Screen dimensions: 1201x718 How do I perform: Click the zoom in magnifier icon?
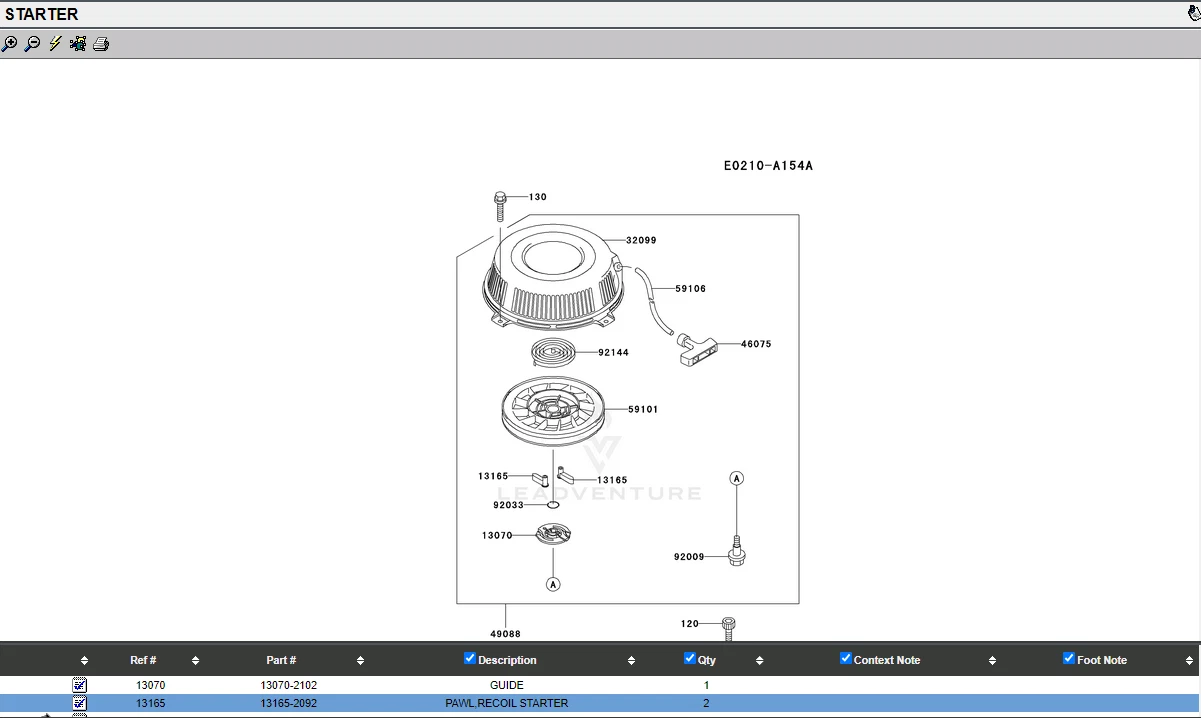10,44
